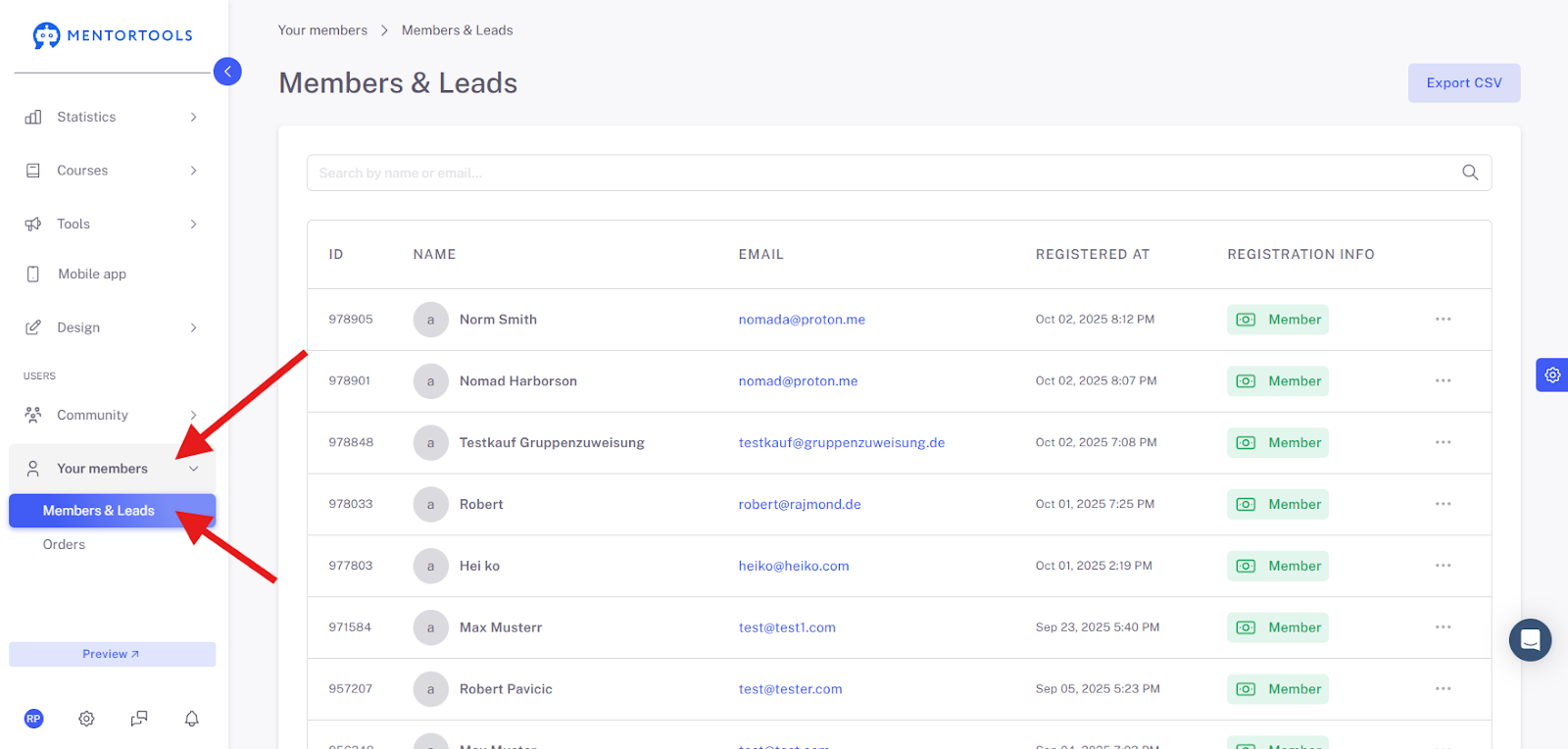
Task: Open the three-dot menu for Hei ko
Action: (1444, 566)
